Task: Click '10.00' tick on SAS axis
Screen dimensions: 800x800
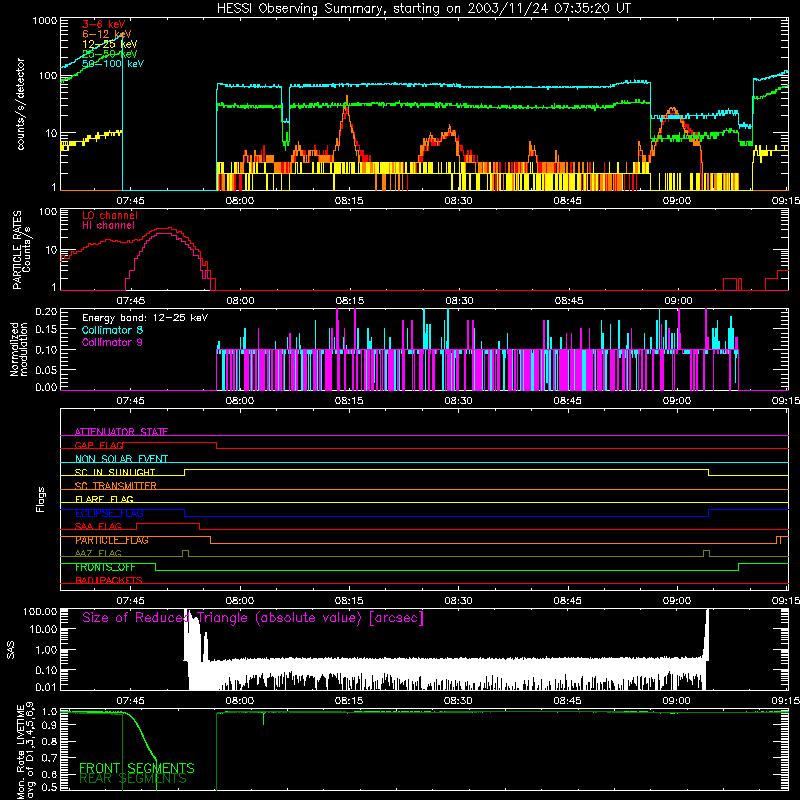Action: tap(42, 630)
